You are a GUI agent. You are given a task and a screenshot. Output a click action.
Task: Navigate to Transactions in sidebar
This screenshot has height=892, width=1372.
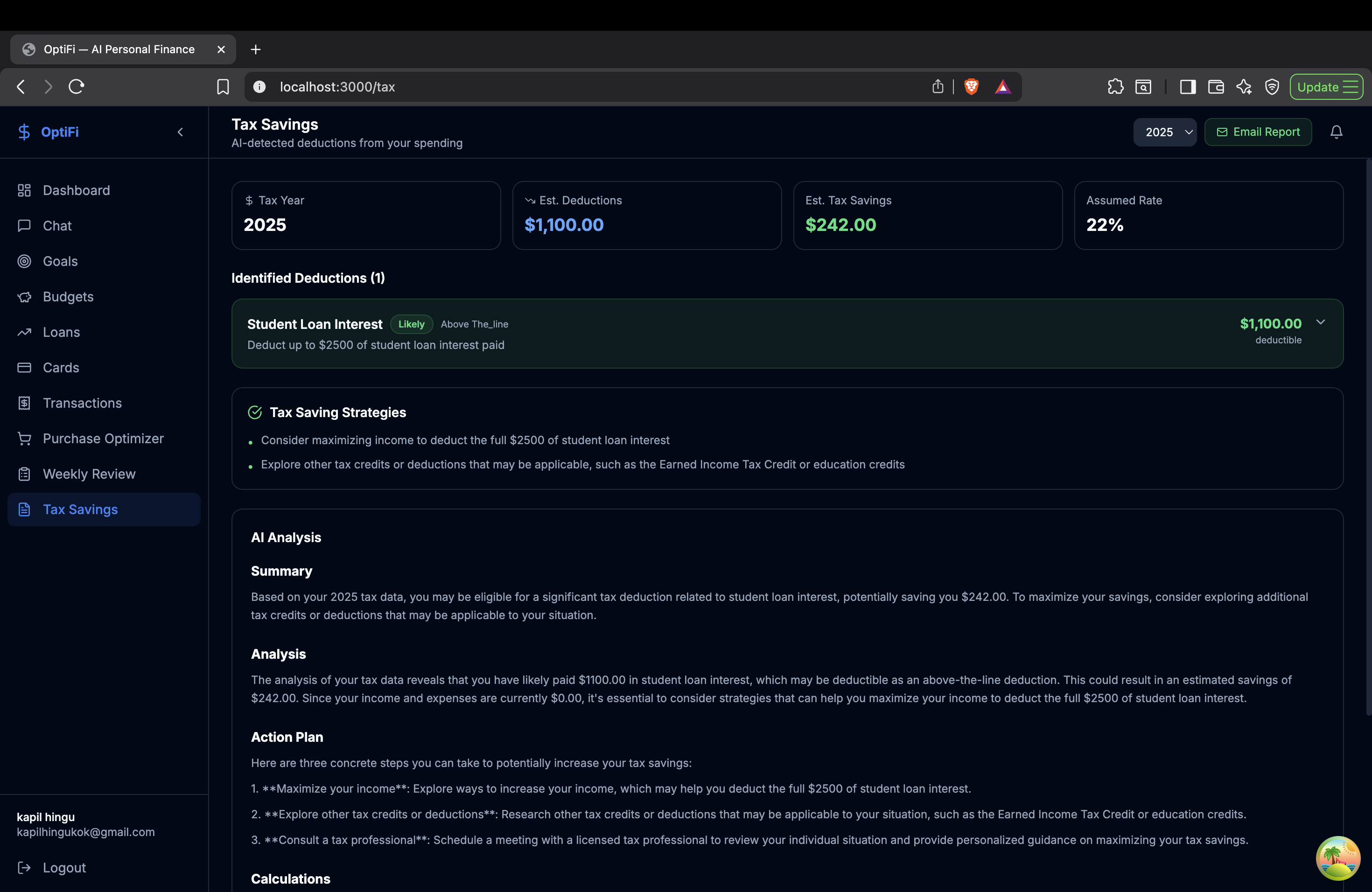click(82, 403)
